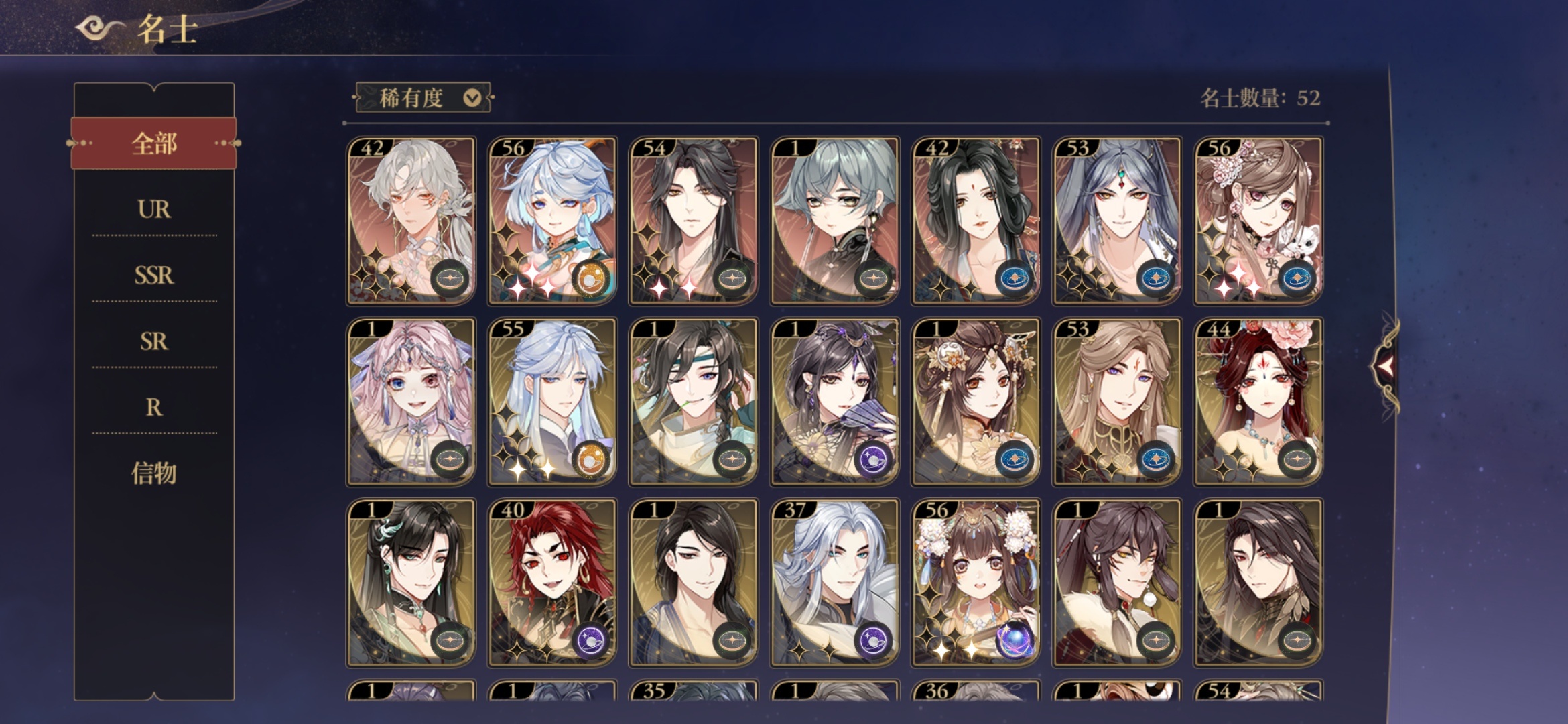The height and width of the screenshot is (724, 1568).
Task: Tap the orange moon badge on level 55 card
Action: (591, 459)
